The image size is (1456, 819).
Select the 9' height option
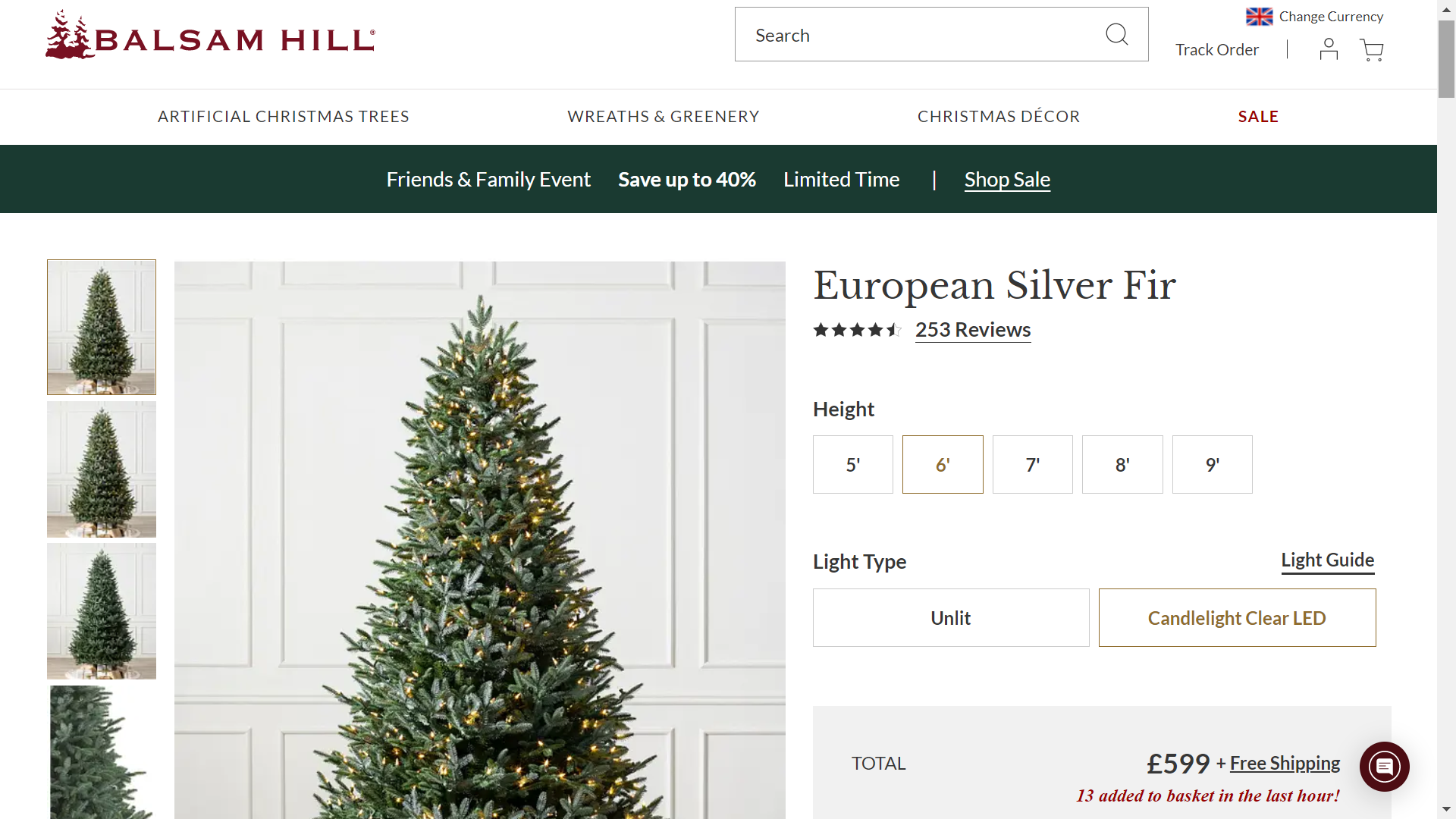(1212, 464)
